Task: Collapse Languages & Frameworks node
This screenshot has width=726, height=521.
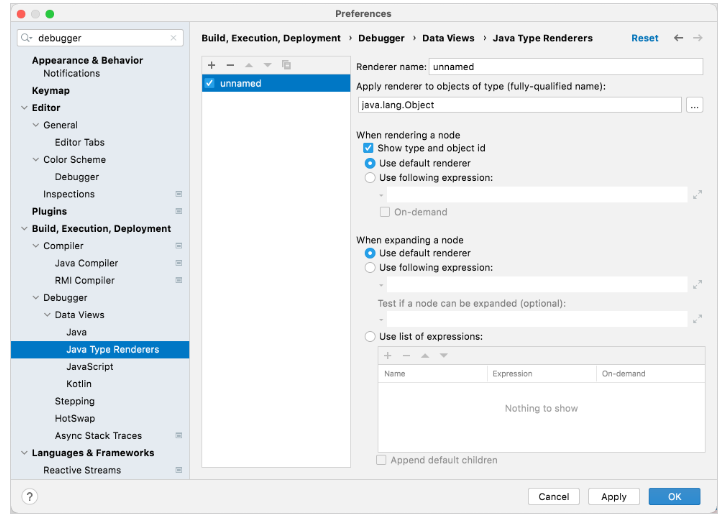Action: click(25, 453)
